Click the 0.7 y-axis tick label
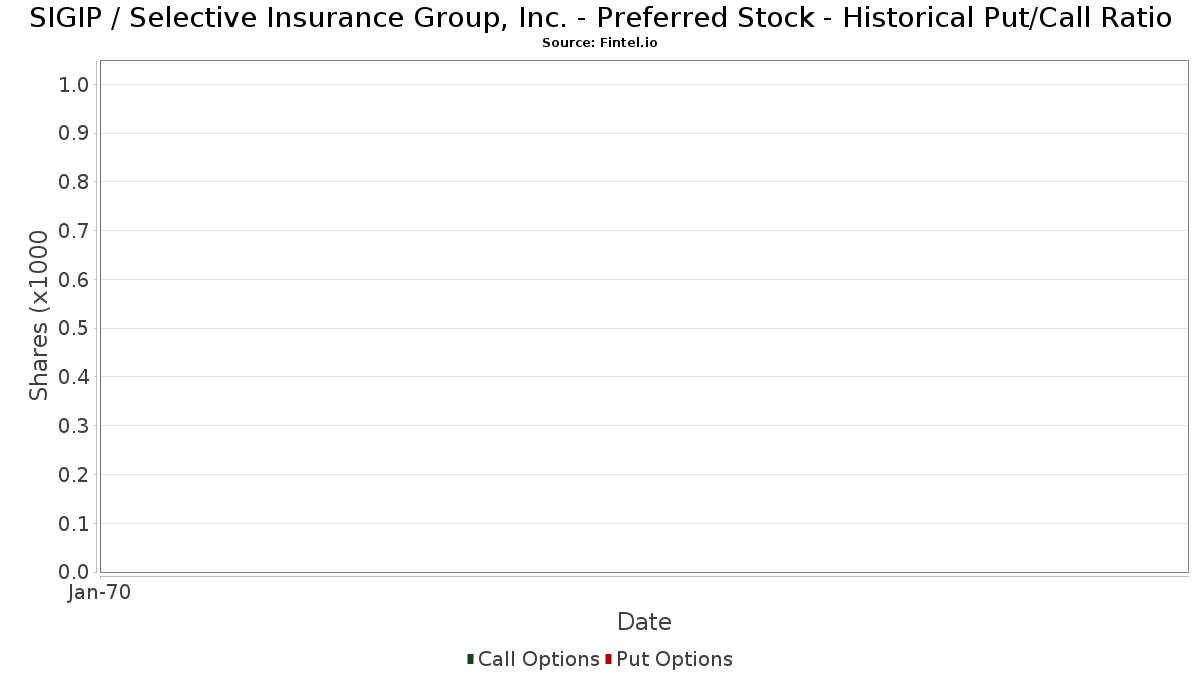The image size is (1200, 675). 74,231
